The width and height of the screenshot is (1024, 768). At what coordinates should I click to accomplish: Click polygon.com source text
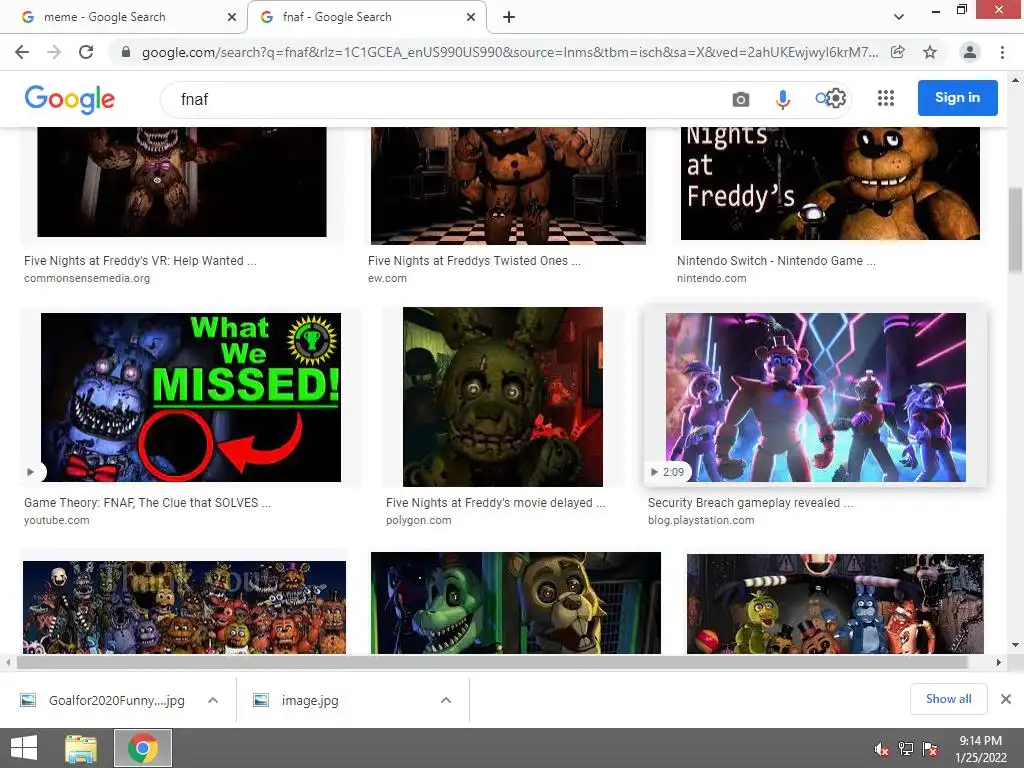419,520
